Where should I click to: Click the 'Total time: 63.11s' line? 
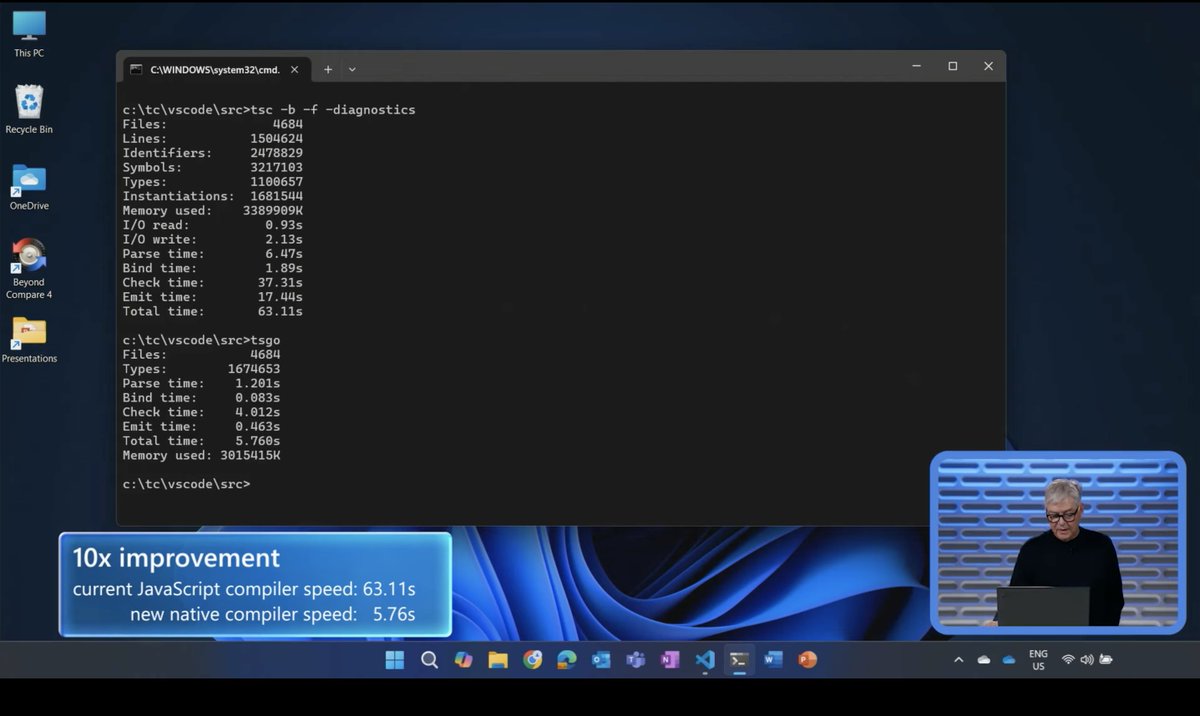pos(213,311)
